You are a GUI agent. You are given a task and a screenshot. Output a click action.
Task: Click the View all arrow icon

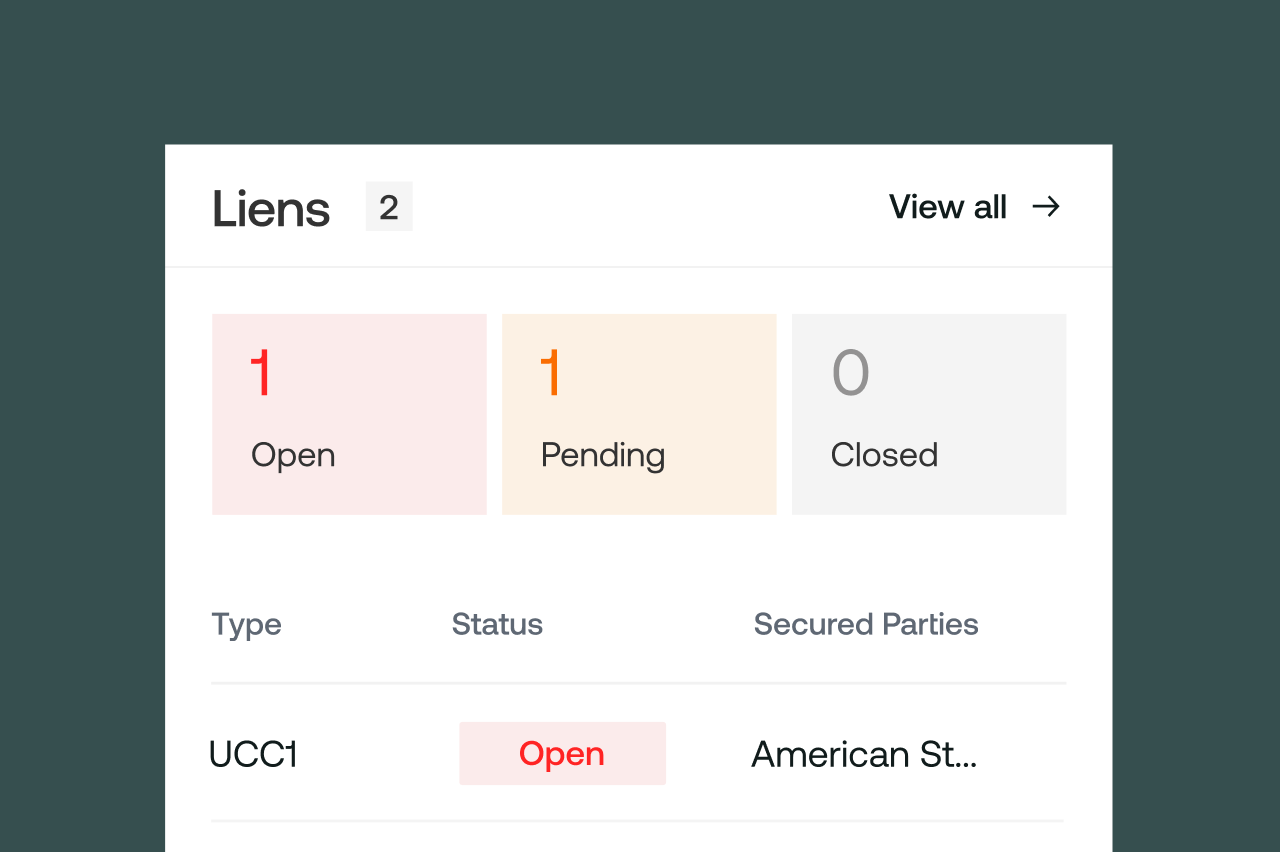tap(1046, 207)
